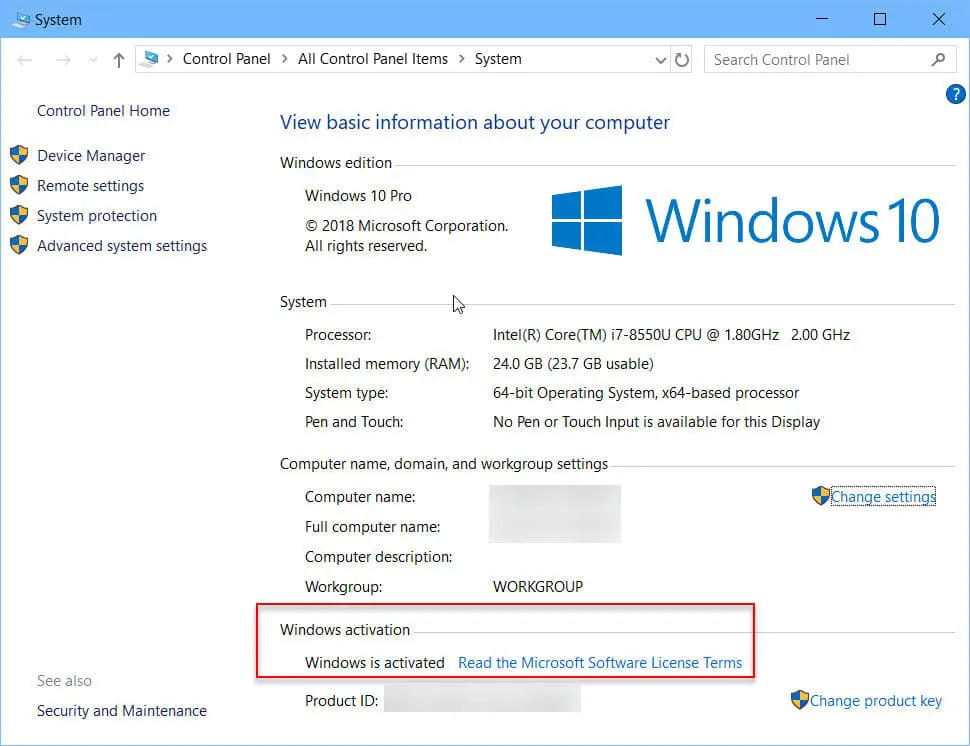Go up one level with the up arrow
Image resolution: width=970 pixels, height=746 pixels.
[117, 59]
